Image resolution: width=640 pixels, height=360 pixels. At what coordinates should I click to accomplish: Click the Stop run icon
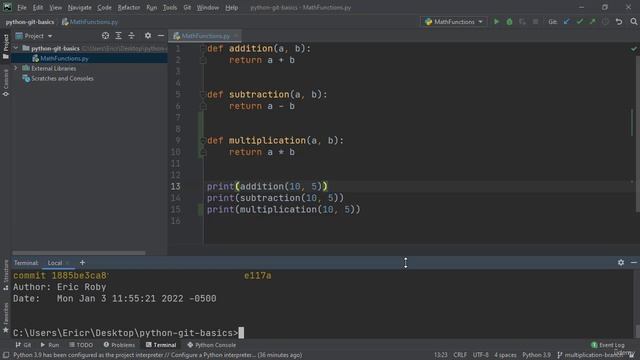(536, 22)
